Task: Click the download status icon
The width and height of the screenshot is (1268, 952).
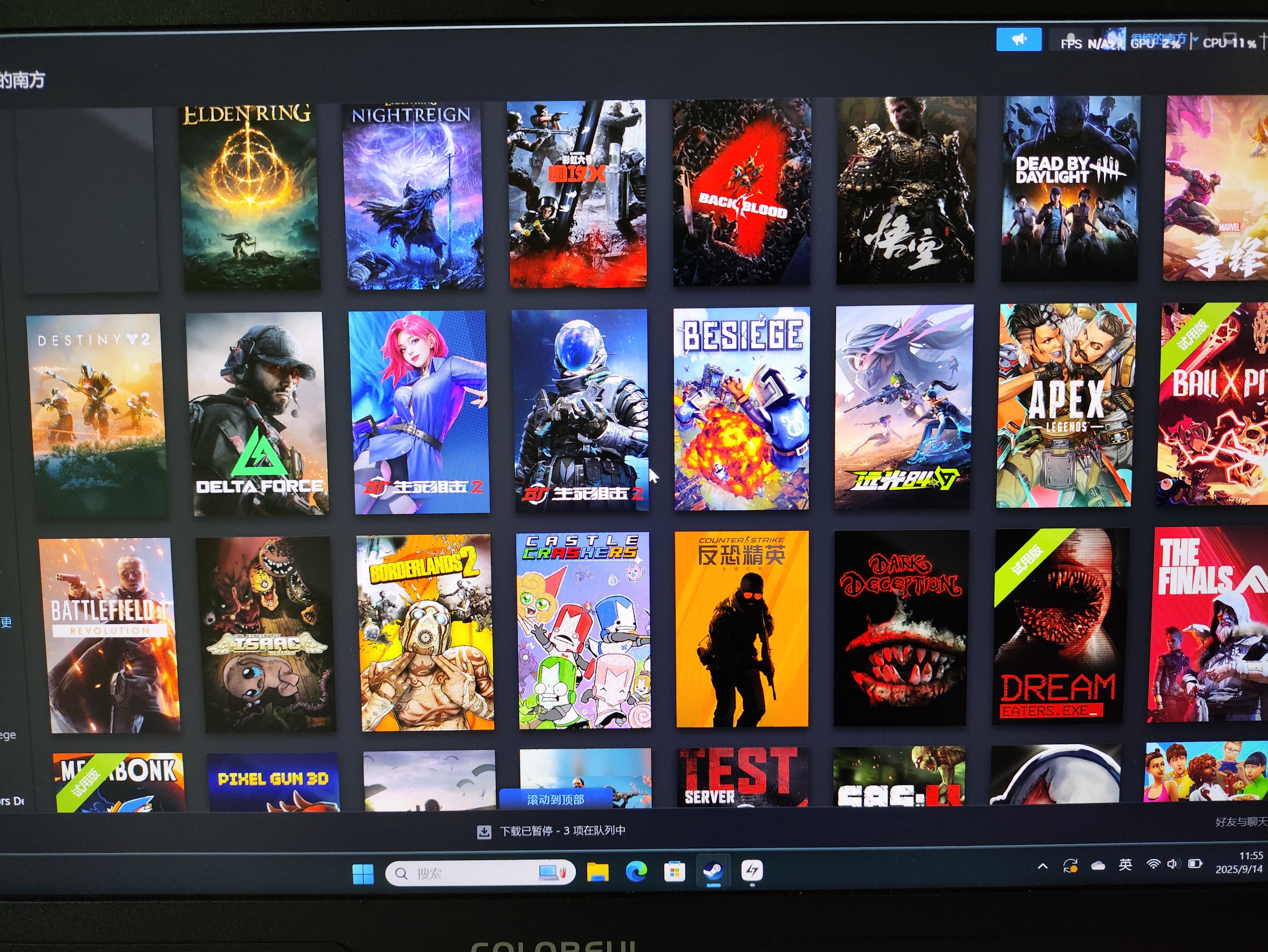Action: coord(484,832)
